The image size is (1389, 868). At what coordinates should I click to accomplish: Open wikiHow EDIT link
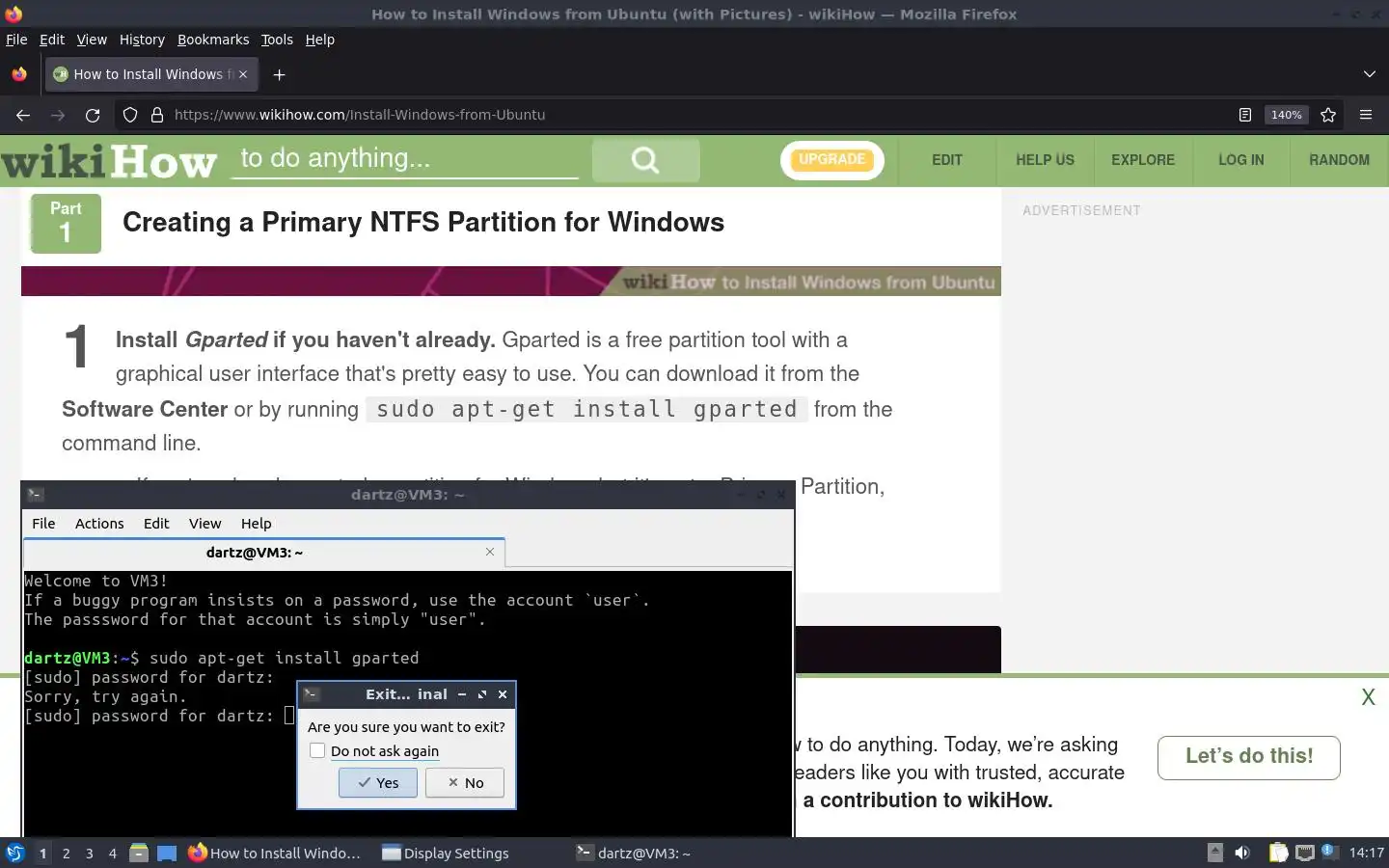pos(946,160)
